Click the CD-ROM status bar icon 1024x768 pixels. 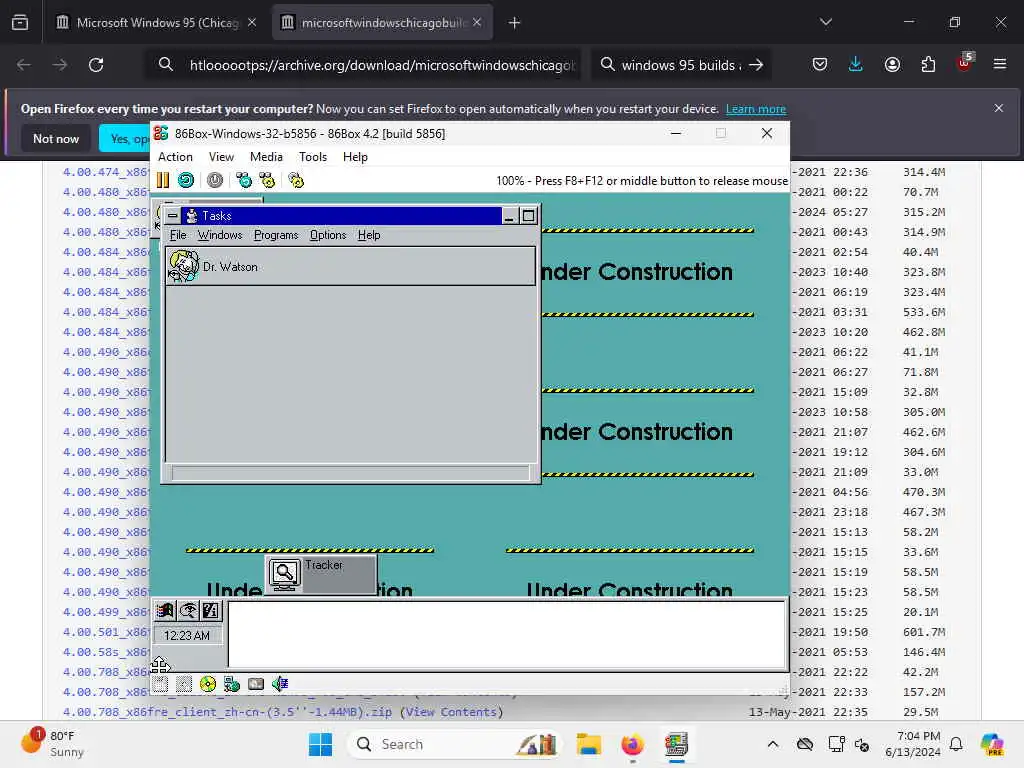point(208,684)
